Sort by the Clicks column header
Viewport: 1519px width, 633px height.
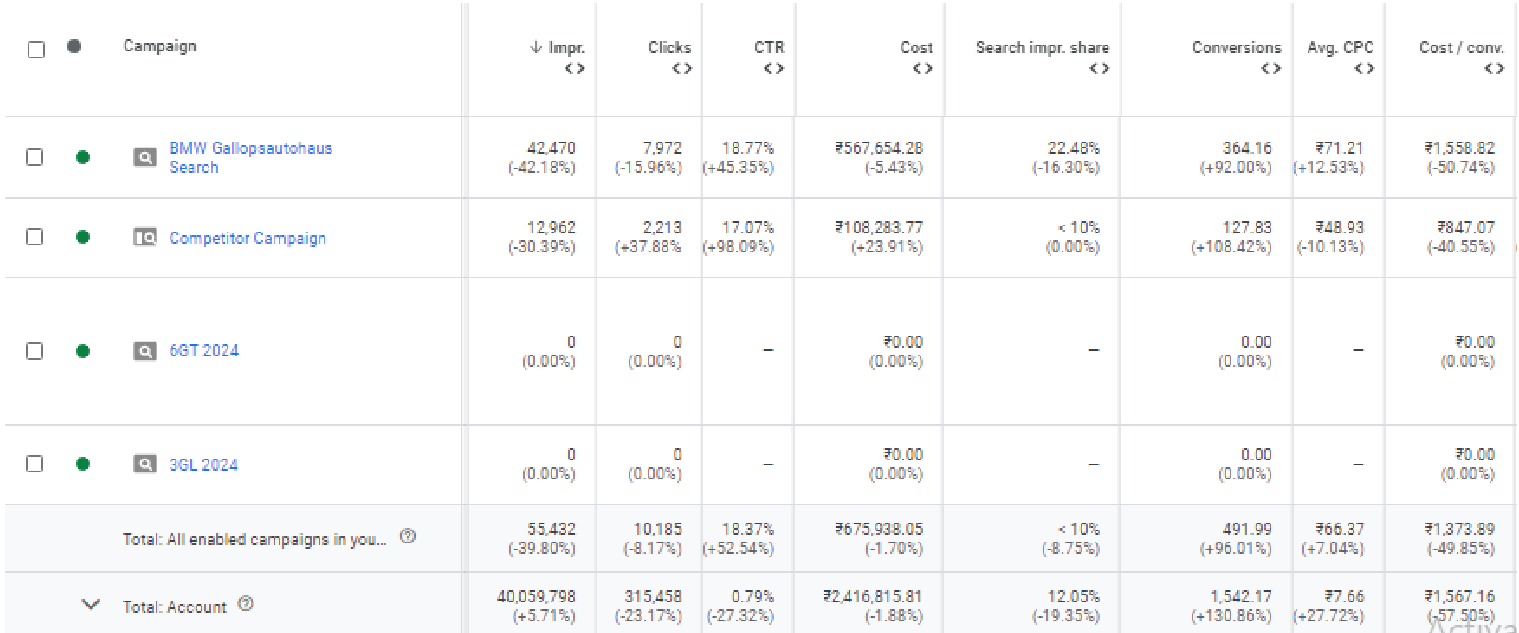669,47
